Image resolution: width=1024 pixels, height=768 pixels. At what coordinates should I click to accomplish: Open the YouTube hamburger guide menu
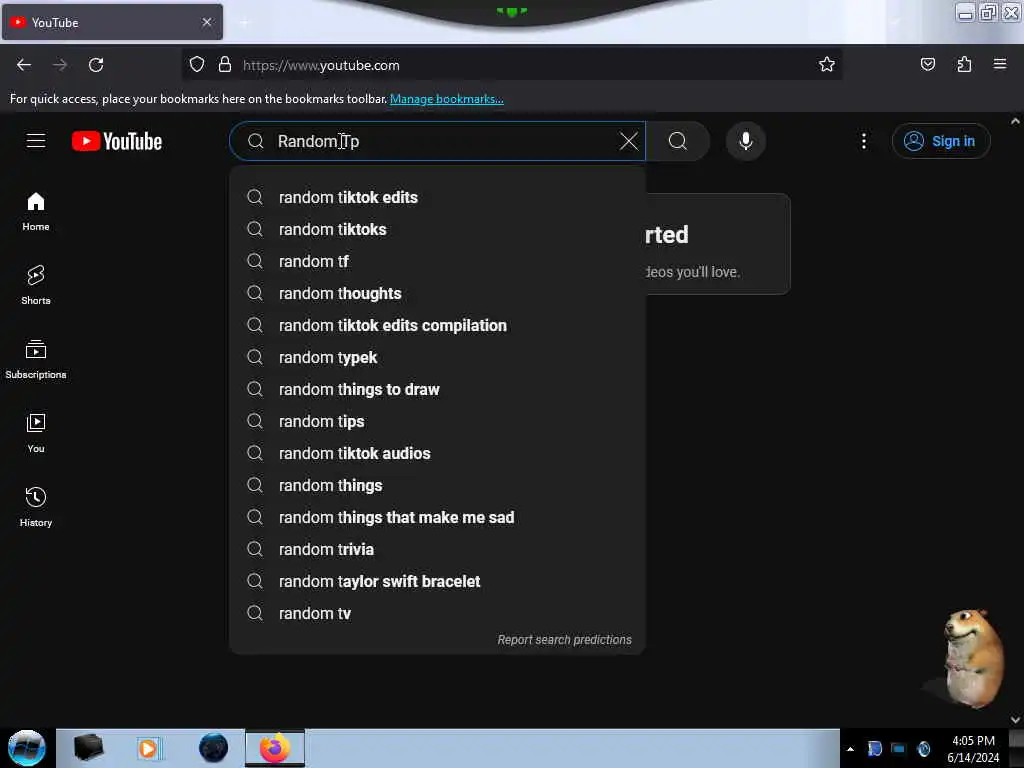pyautogui.click(x=36, y=140)
